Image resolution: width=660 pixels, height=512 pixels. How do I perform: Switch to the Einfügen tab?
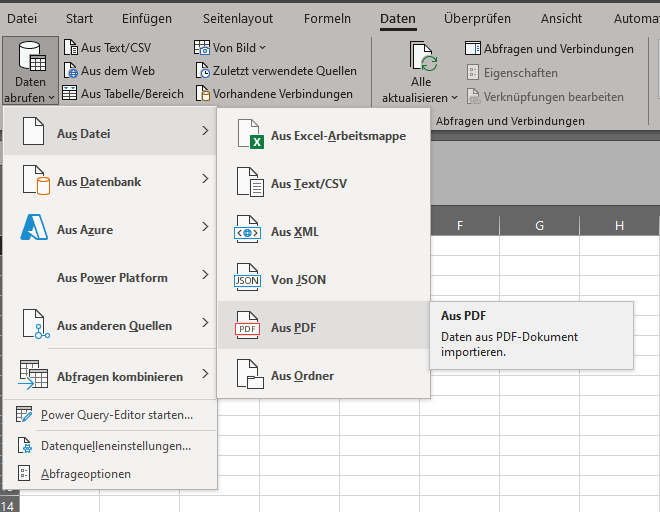pyautogui.click(x=147, y=19)
